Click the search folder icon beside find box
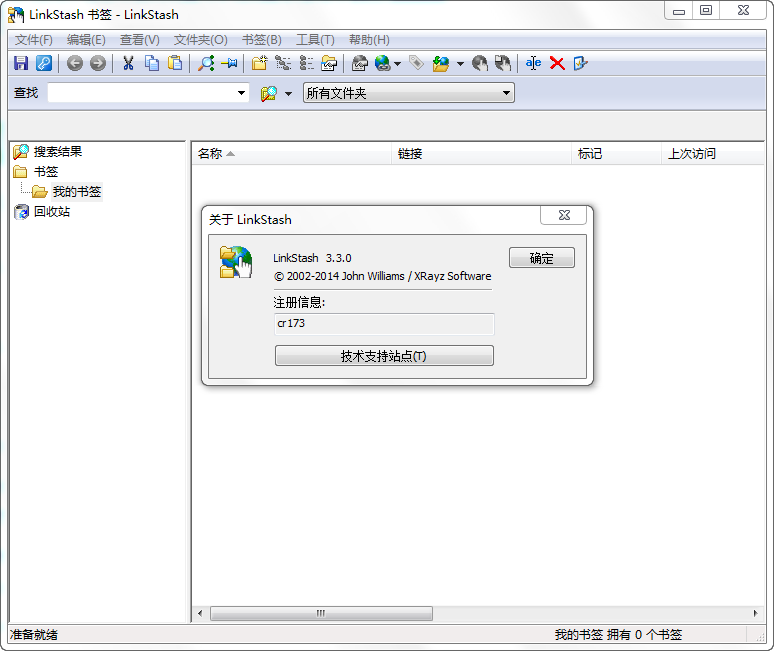The height and width of the screenshot is (651, 774). 269,93
